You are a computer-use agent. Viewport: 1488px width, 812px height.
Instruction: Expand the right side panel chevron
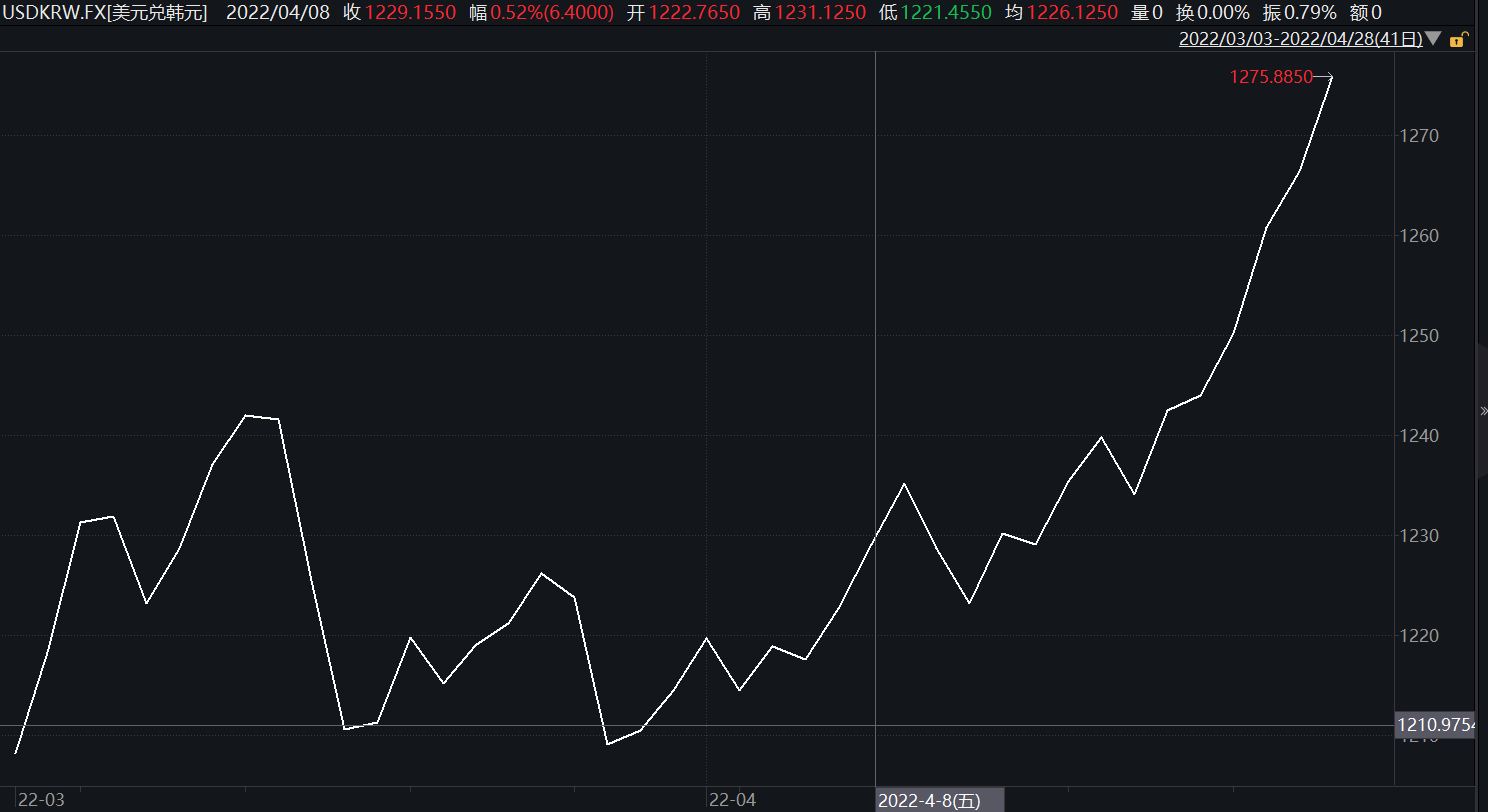click(1483, 411)
